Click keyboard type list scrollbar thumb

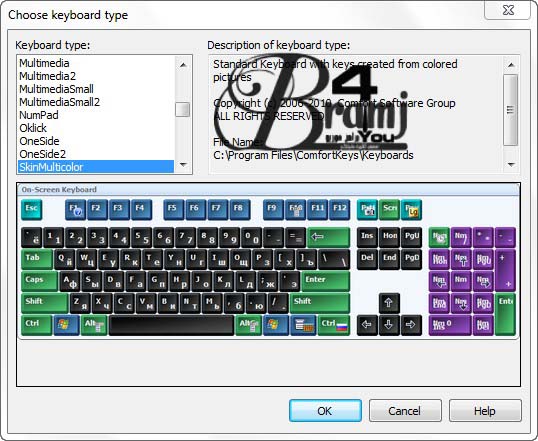[x=183, y=110]
